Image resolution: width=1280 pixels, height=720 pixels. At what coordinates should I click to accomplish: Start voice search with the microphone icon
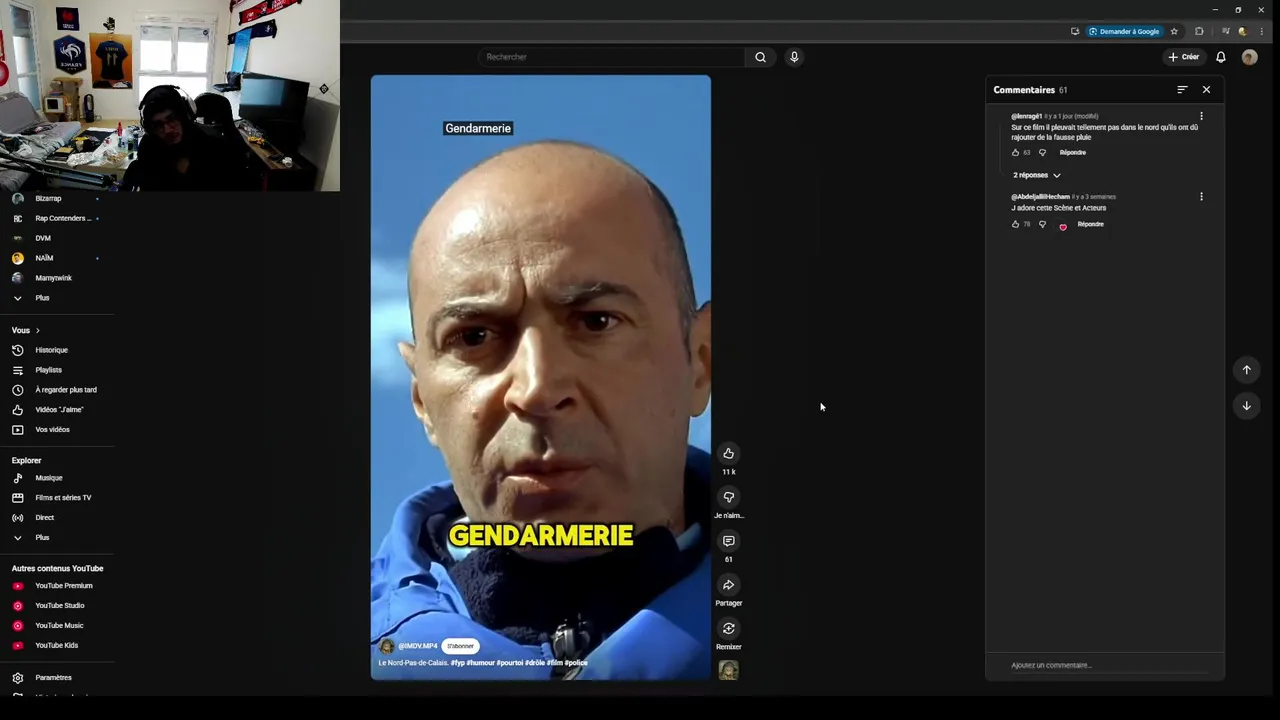(794, 57)
